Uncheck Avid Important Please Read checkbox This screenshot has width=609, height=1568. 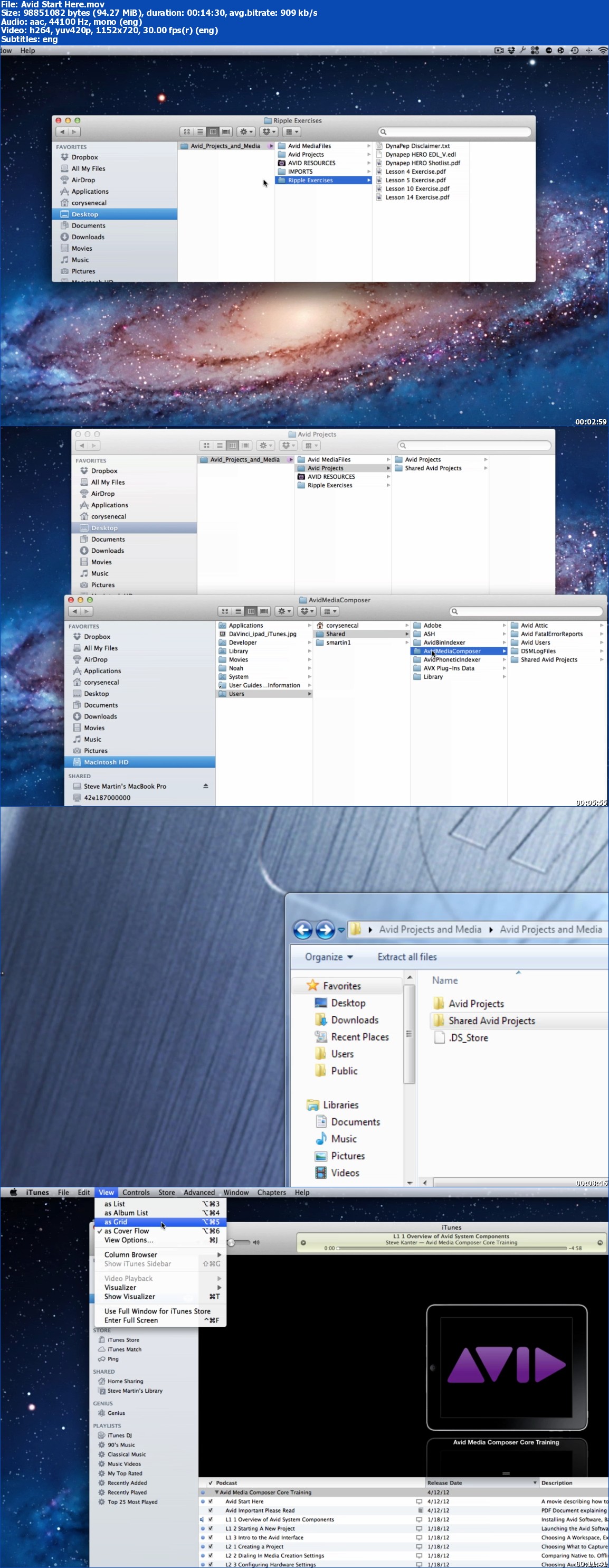pos(211,1510)
